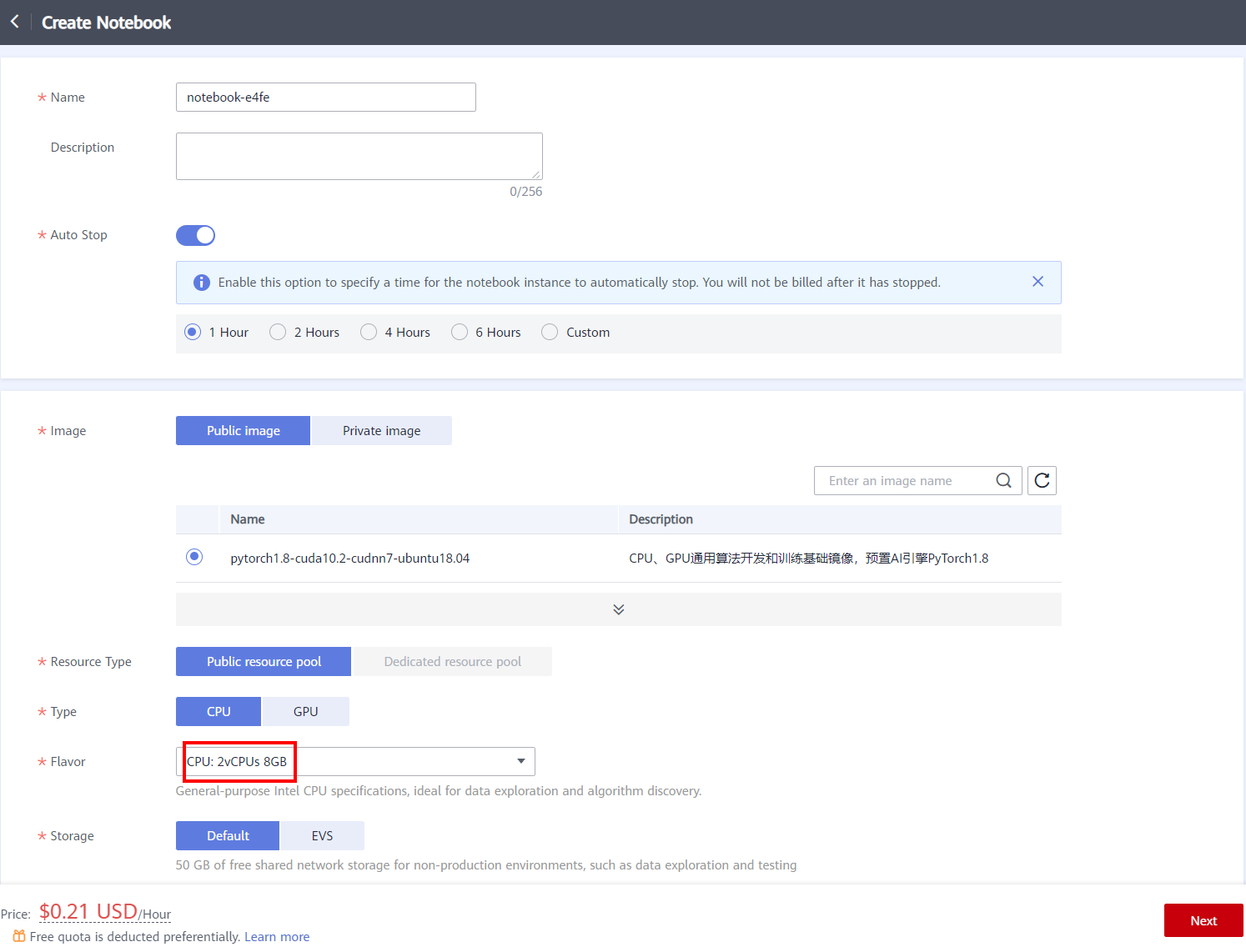1246x952 pixels.
Task: Refresh the image list
Action: [x=1042, y=480]
